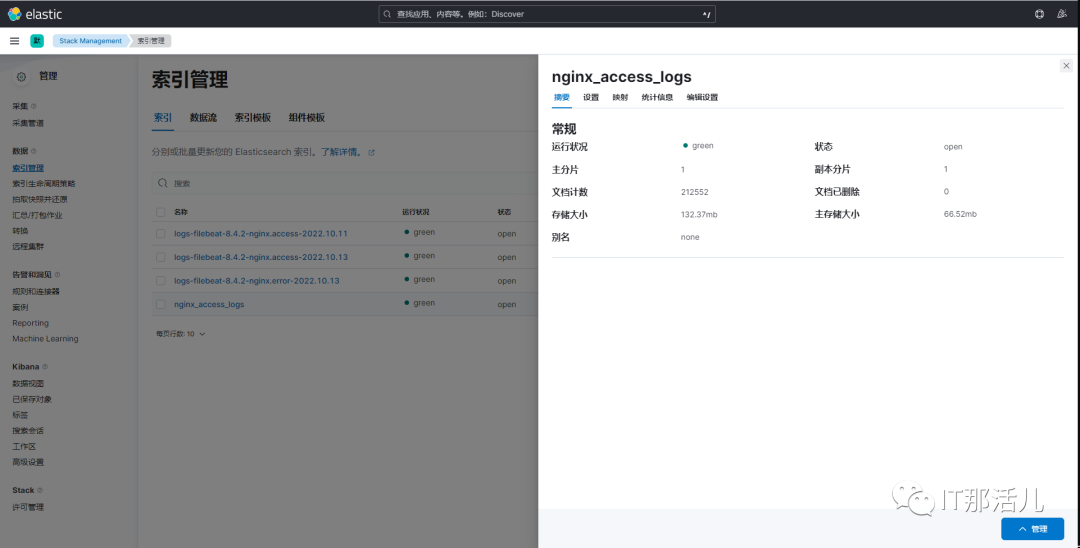The width and height of the screenshot is (1080, 548).
Task: Select the 索引模板 tab
Action: click(253, 118)
